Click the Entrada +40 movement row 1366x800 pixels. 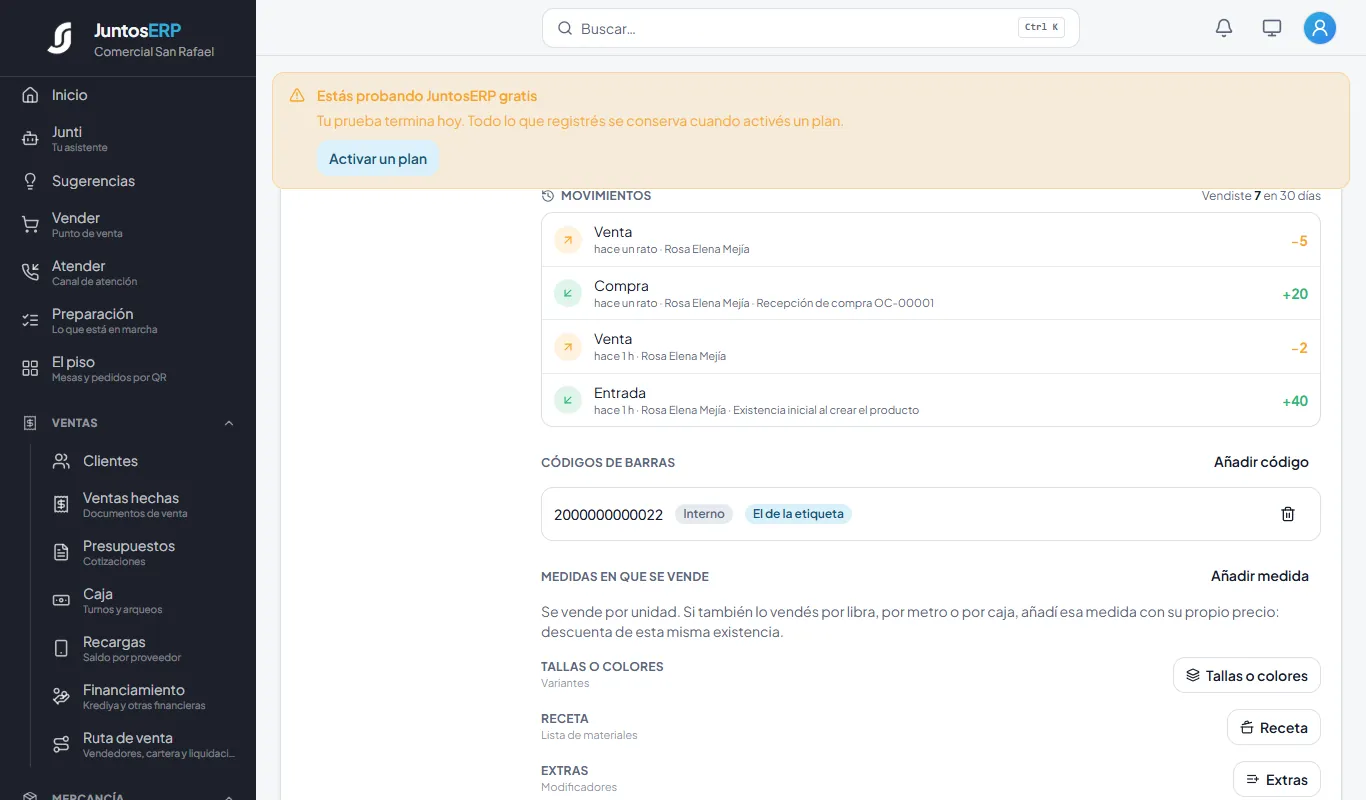pyautogui.click(x=931, y=401)
